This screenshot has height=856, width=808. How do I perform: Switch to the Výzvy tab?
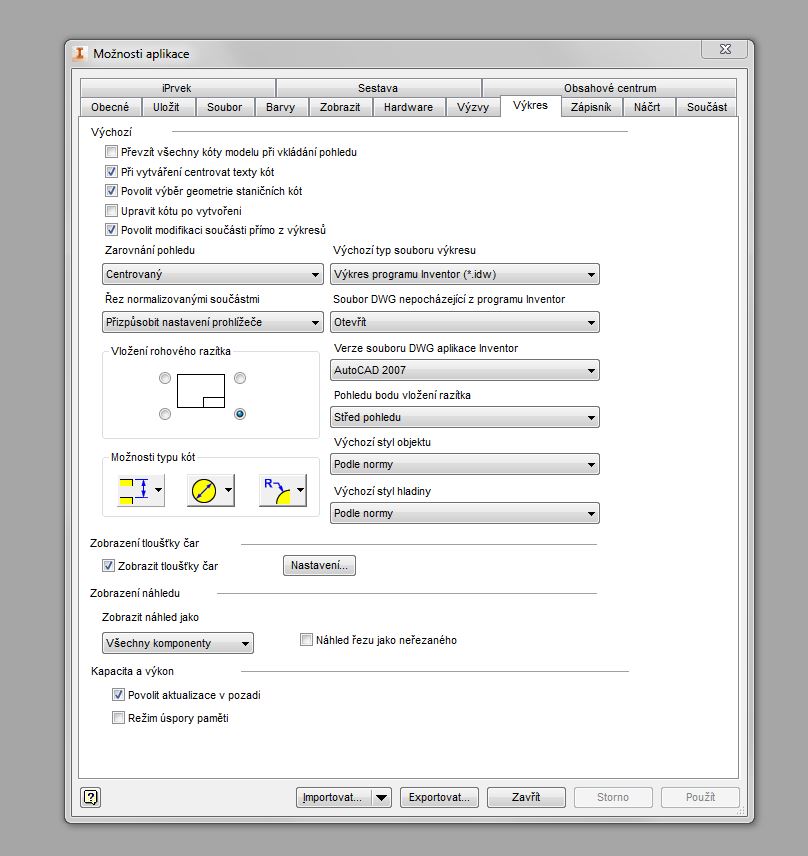tap(473, 107)
